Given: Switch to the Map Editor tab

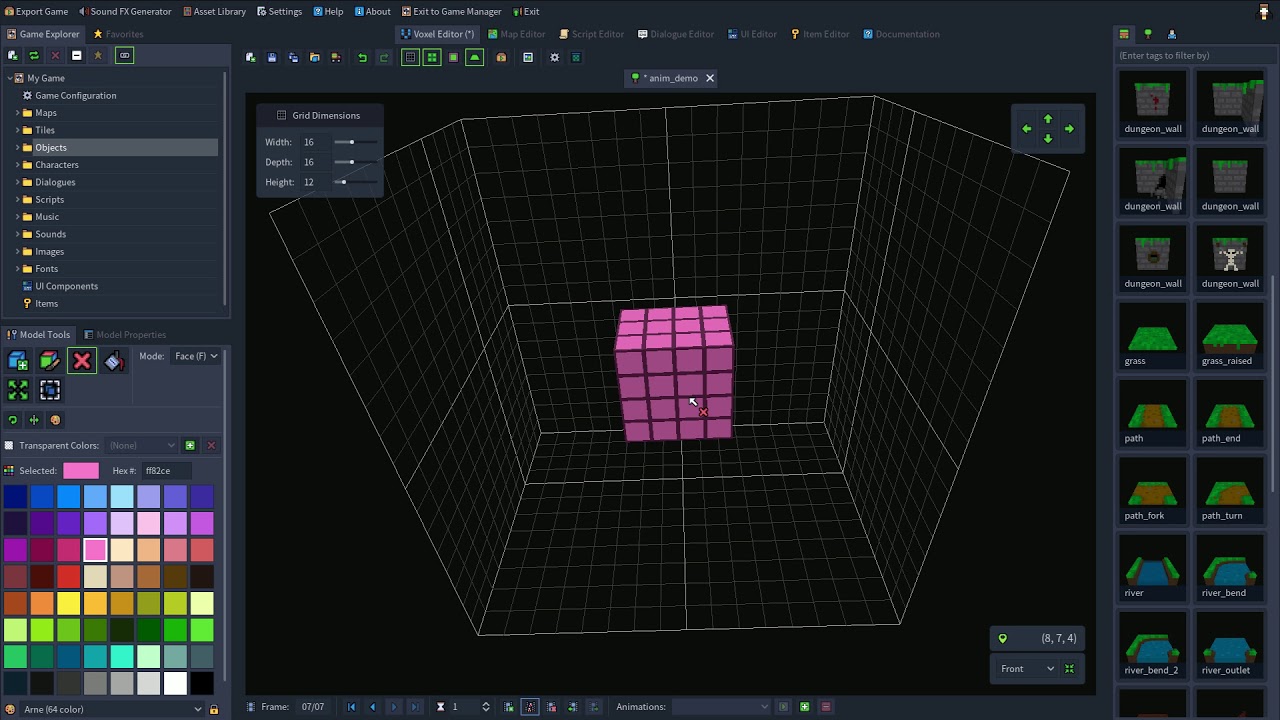Looking at the screenshot, I should tap(516, 34).
